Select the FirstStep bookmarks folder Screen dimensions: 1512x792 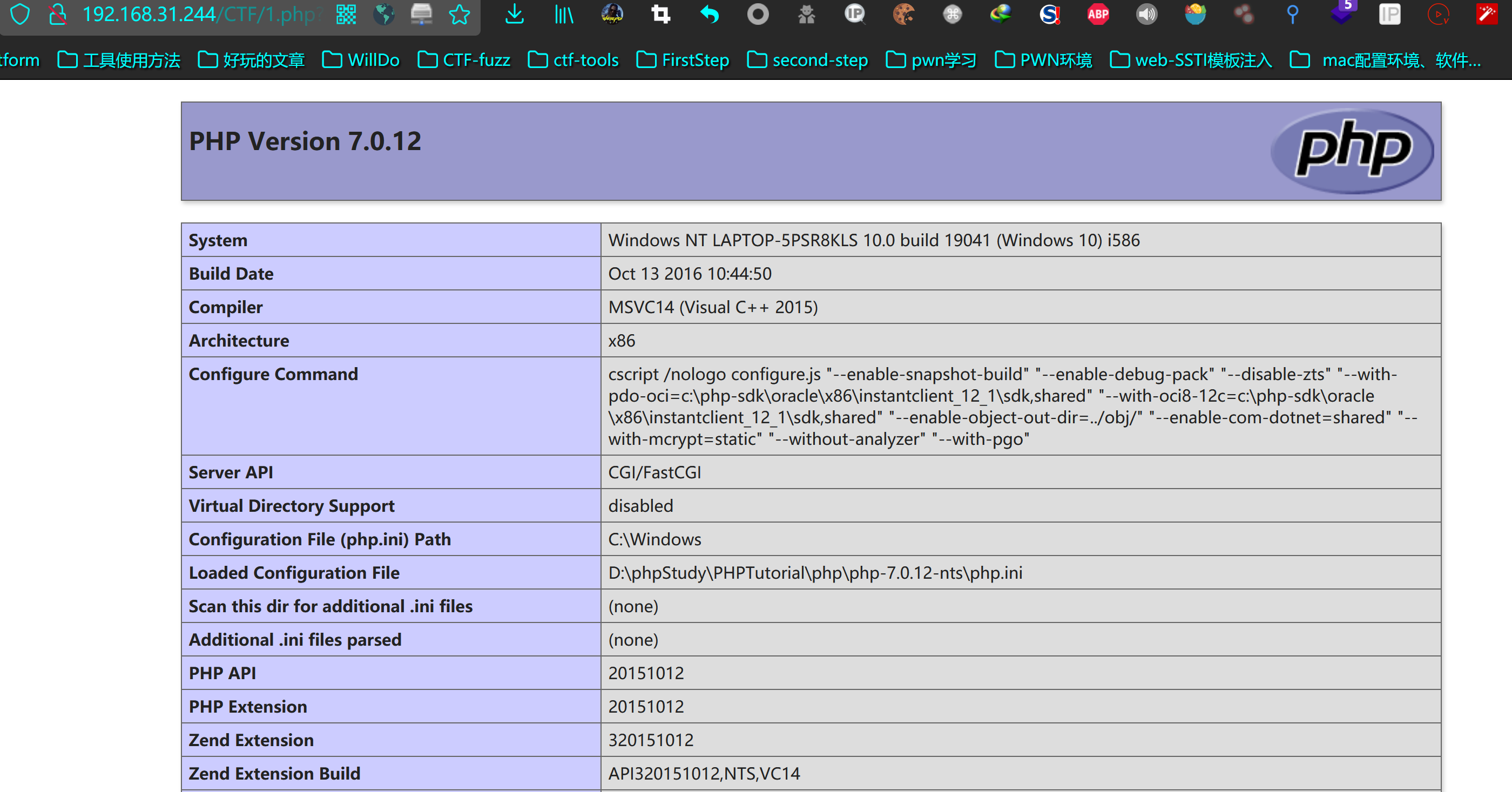point(682,59)
